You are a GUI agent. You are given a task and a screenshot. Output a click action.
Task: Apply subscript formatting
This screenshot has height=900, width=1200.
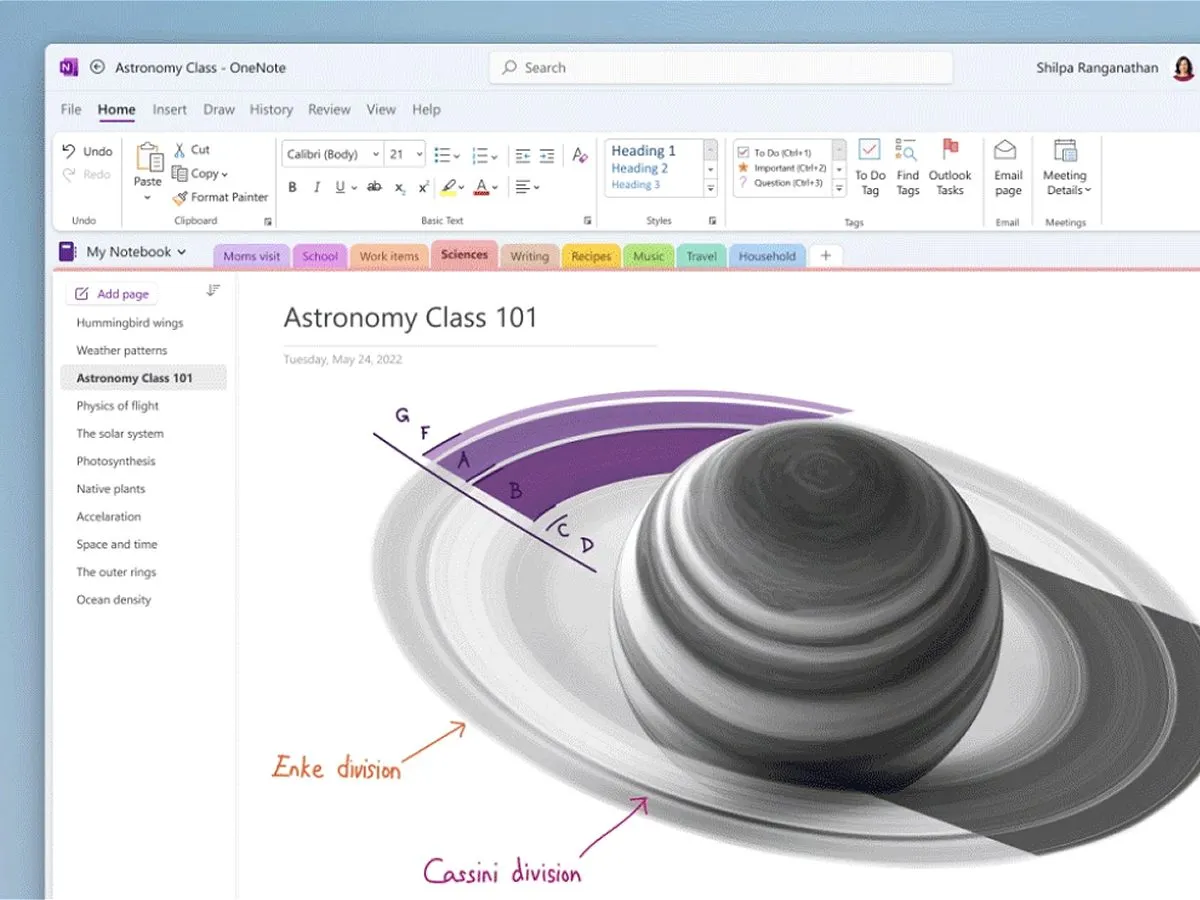coord(400,187)
